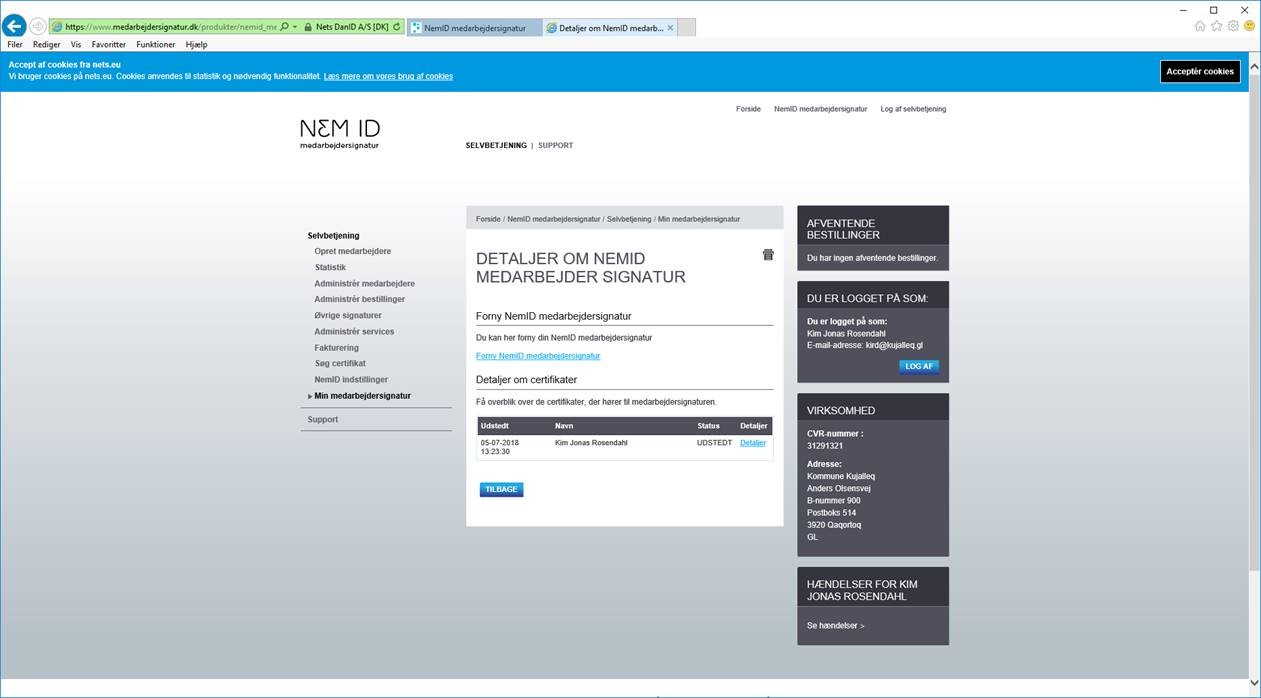
Task: Open the Rediger menu
Action: click(x=46, y=45)
